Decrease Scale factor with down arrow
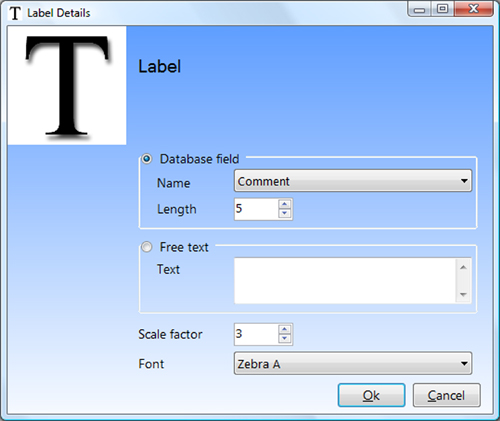Viewport: 500px width, 421px height. [x=284, y=339]
